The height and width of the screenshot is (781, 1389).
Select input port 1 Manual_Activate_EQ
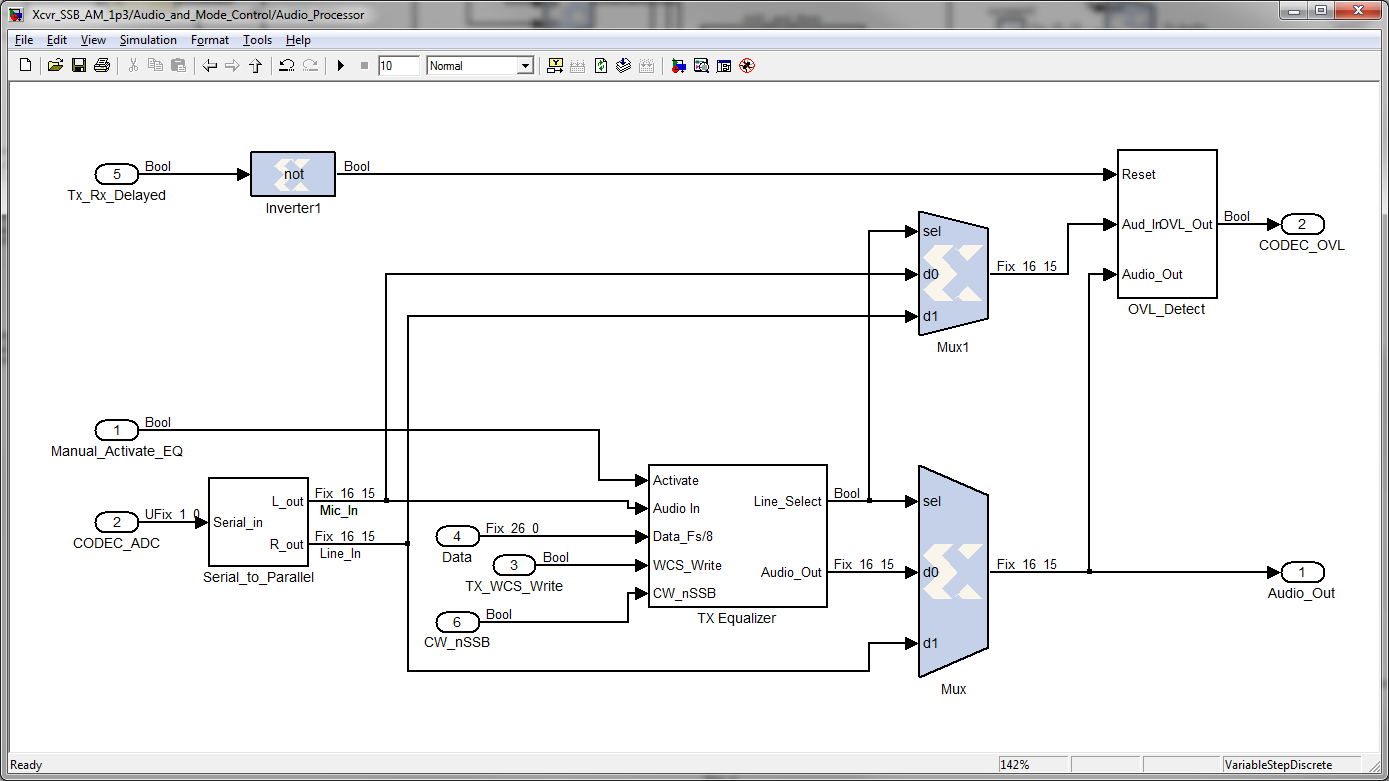[117, 430]
